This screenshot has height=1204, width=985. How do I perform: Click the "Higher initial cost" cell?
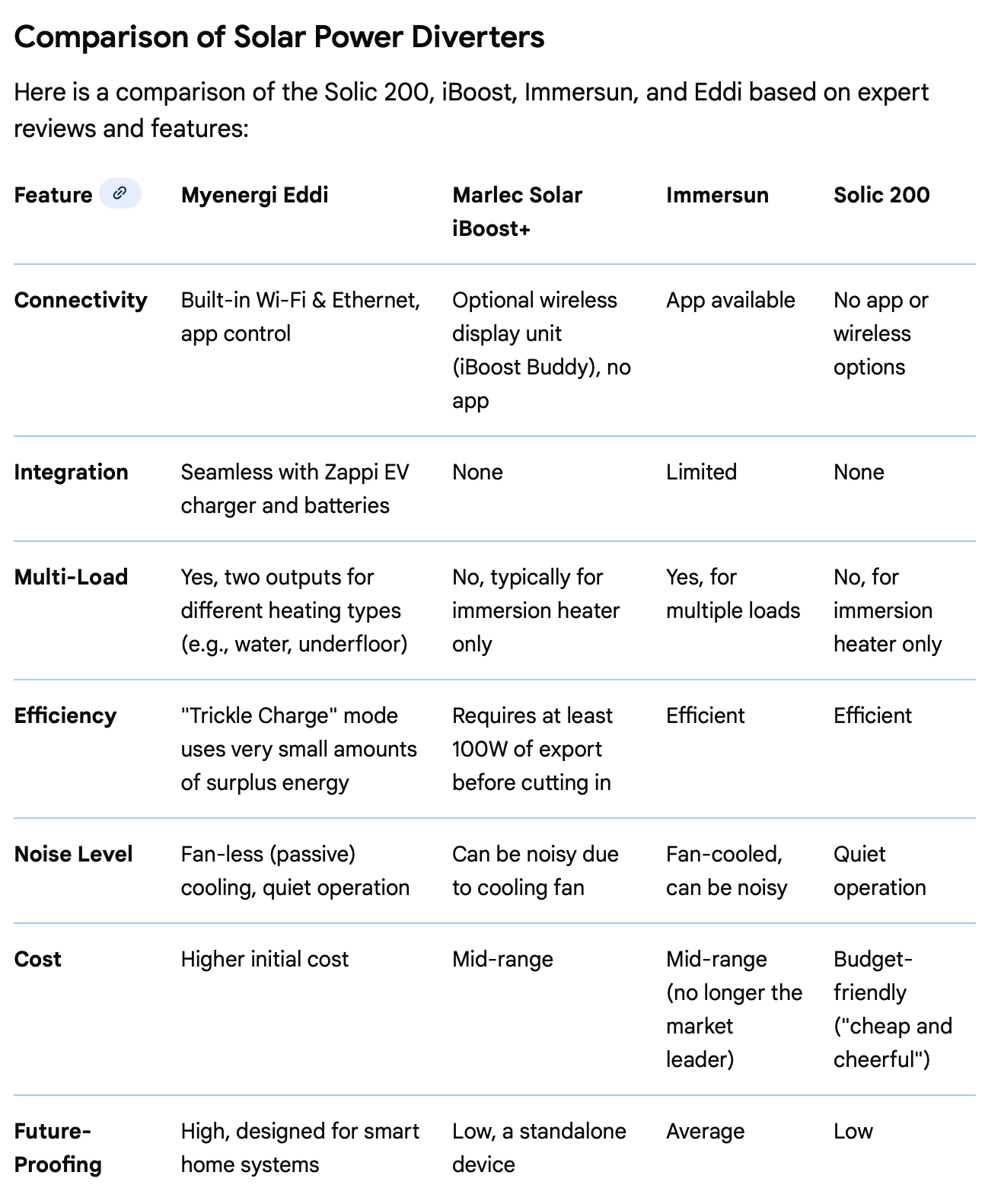264,959
